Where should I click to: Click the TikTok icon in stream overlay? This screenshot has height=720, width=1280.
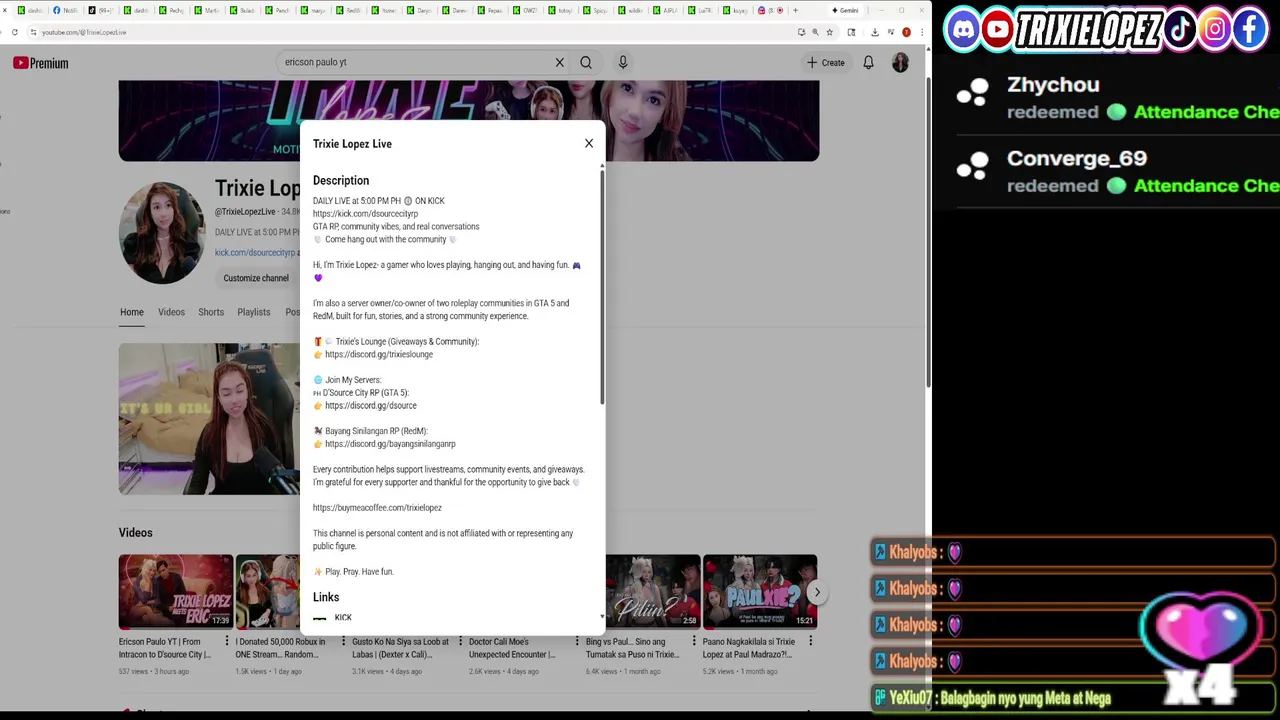(1180, 30)
